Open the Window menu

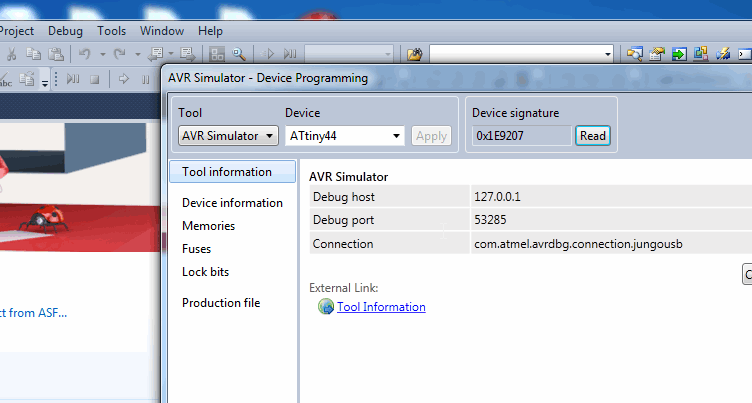[x=162, y=31]
